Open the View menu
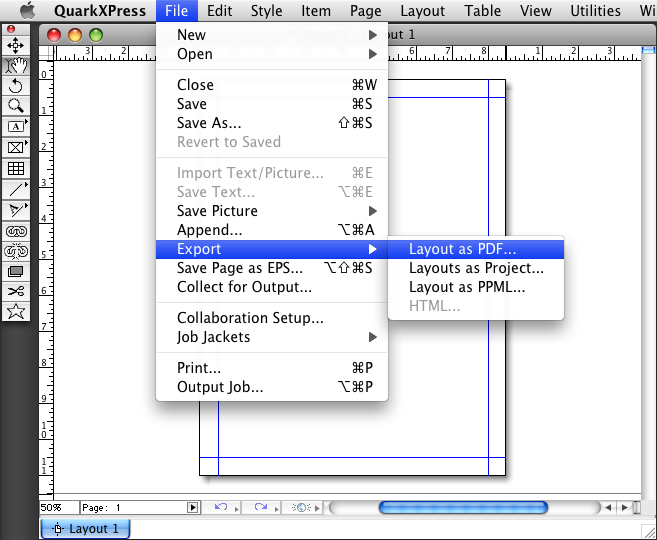This screenshot has width=657, height=540. (535, 10)
